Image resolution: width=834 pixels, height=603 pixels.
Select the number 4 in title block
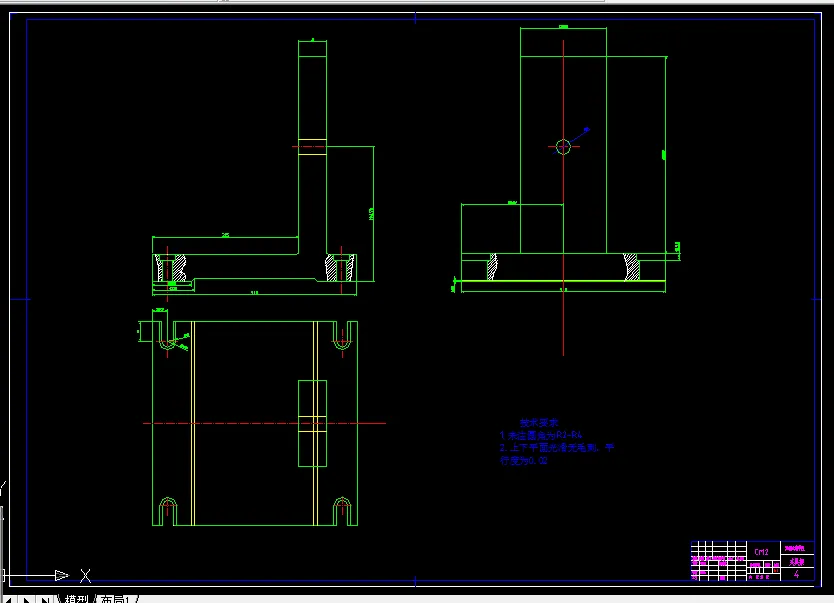[796, 574]
